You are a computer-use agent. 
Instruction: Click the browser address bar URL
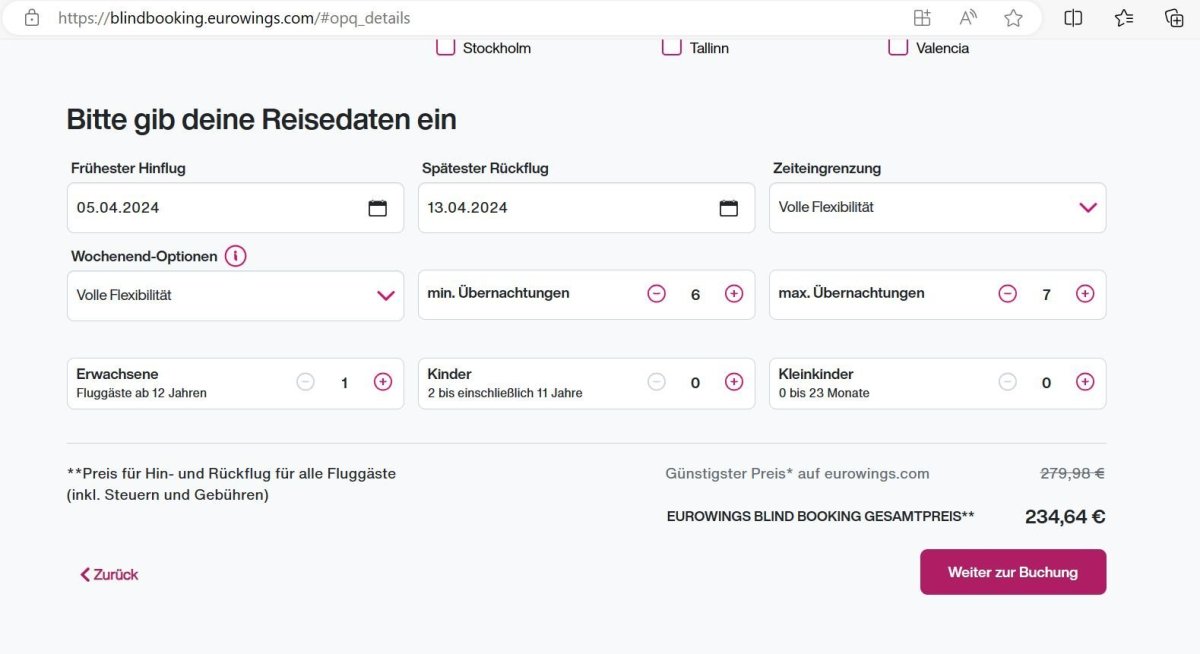[x=234, y=18]
